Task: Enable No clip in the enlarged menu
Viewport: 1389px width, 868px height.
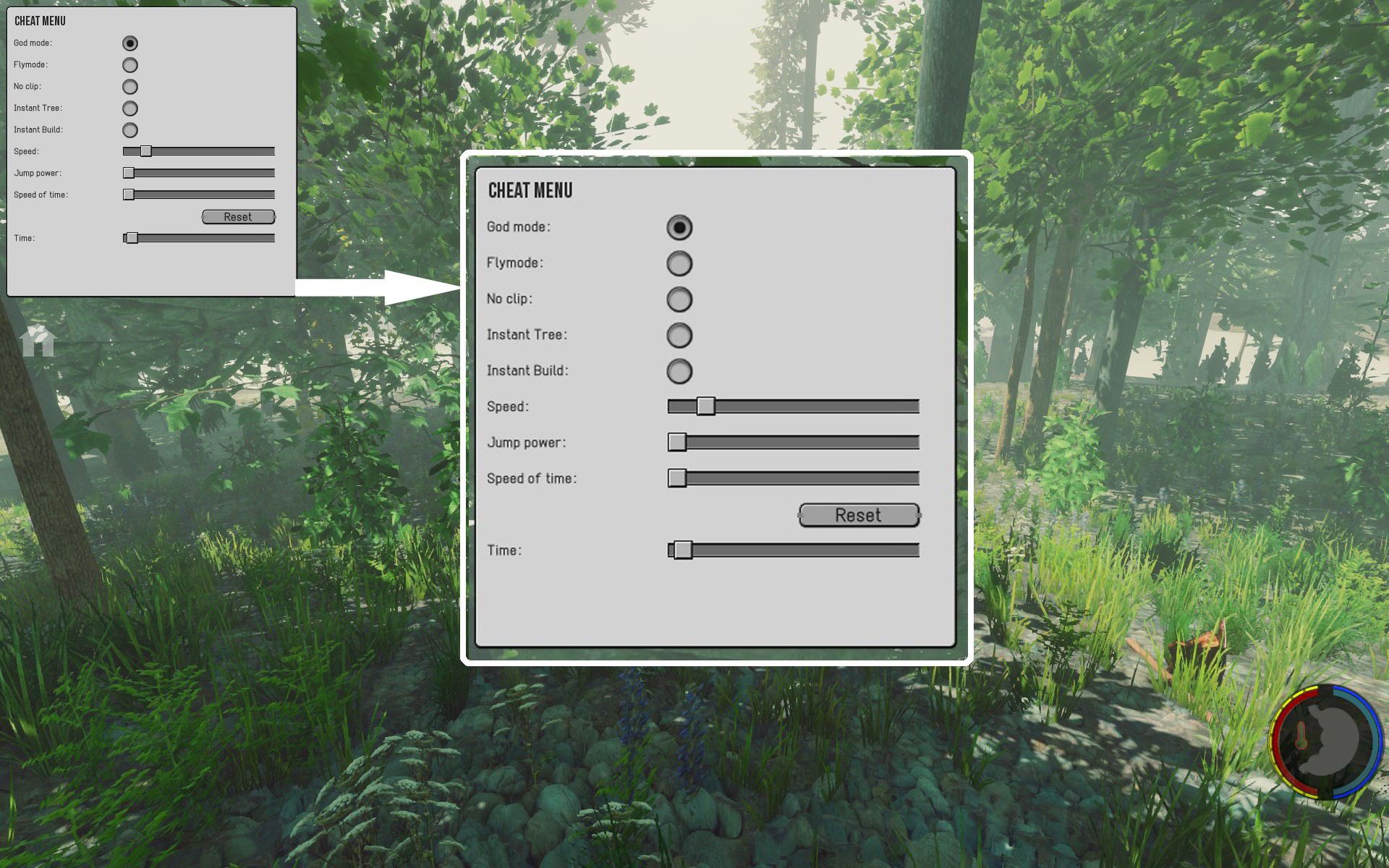Action: click(x=679, y=299)
